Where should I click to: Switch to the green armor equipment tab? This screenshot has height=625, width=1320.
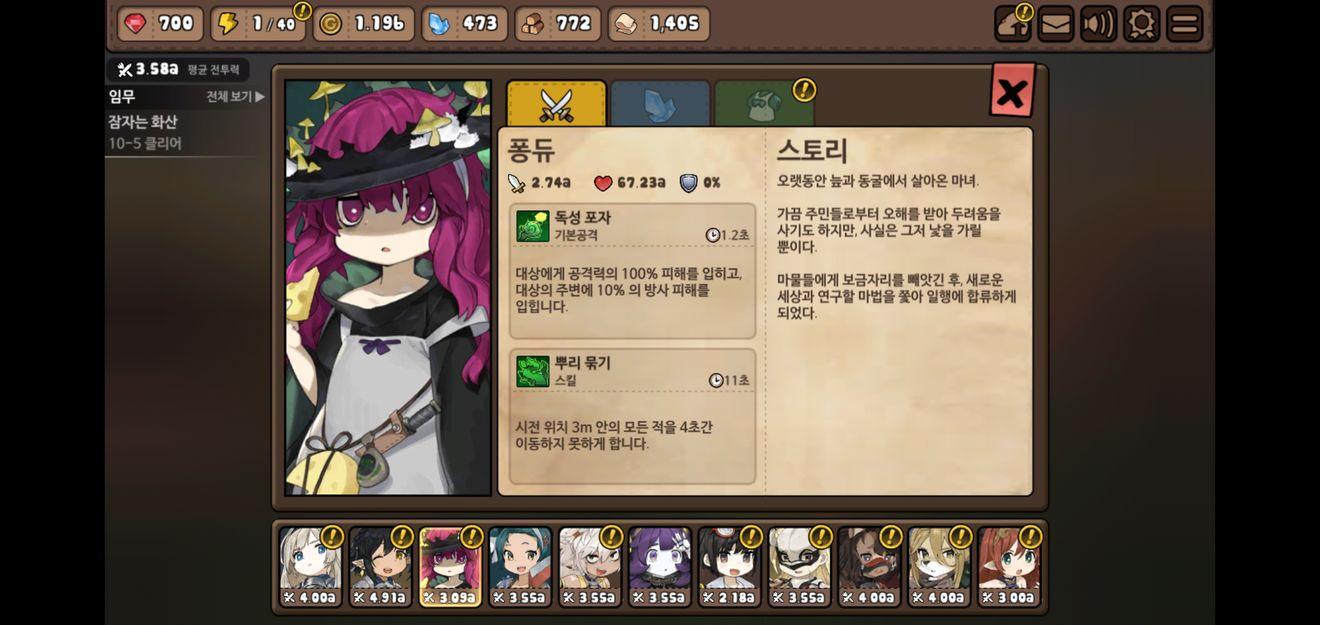tap(764, 104)
